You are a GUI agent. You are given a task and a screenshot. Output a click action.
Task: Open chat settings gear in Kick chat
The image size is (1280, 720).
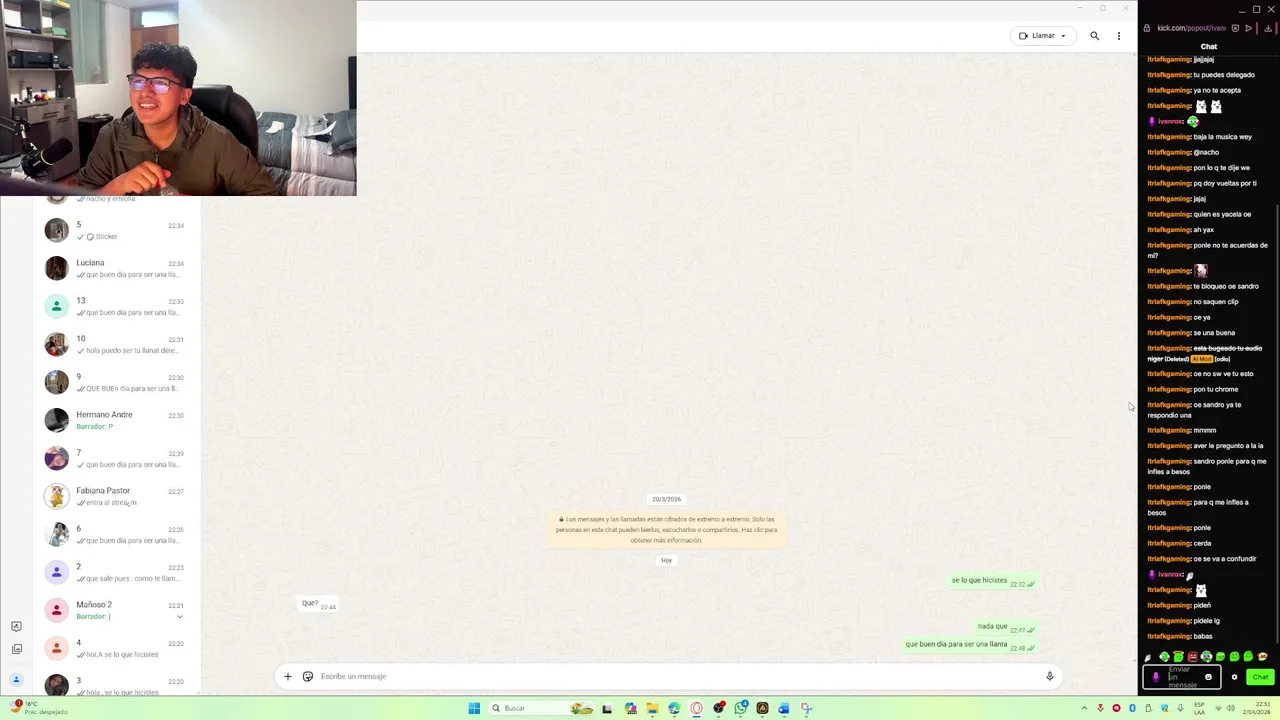(x=1234, y=677)
